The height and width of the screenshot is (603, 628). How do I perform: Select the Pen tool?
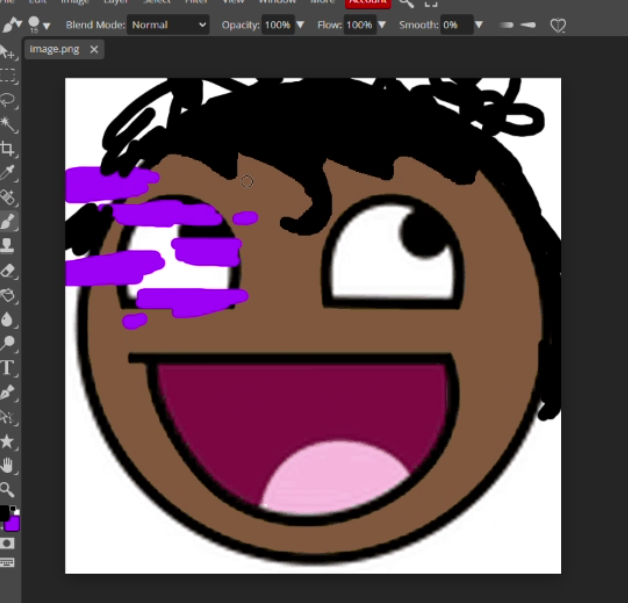click(x=7, y=392)
